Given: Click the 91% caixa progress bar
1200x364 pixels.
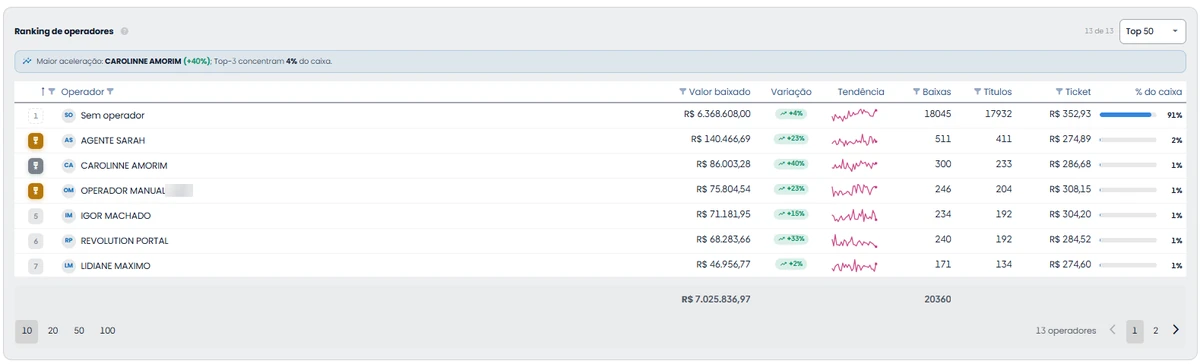Looking at the screenshot, I should click(1128, 115).
